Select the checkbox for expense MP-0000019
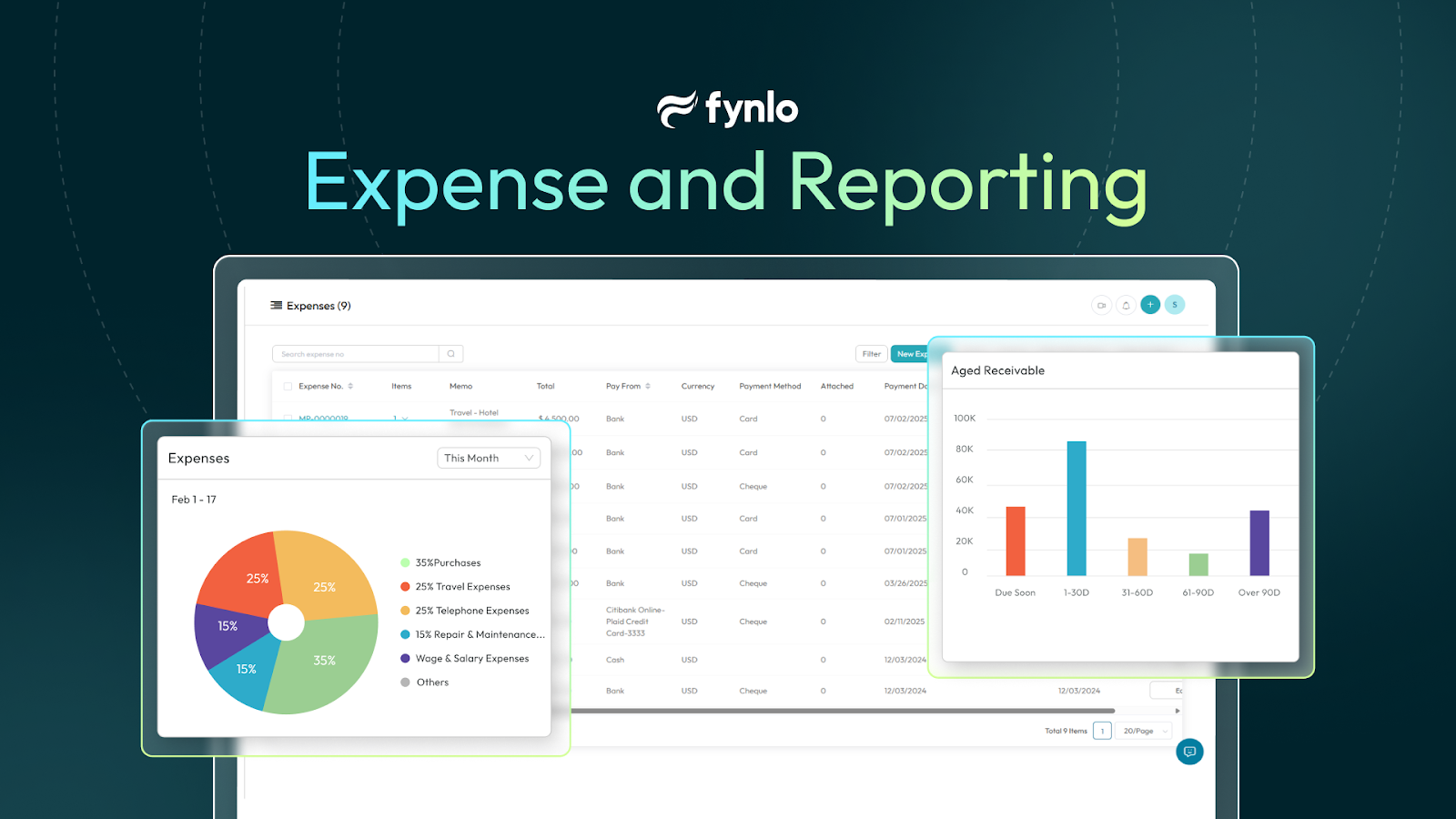1456x819 pixels. (286, 419)
